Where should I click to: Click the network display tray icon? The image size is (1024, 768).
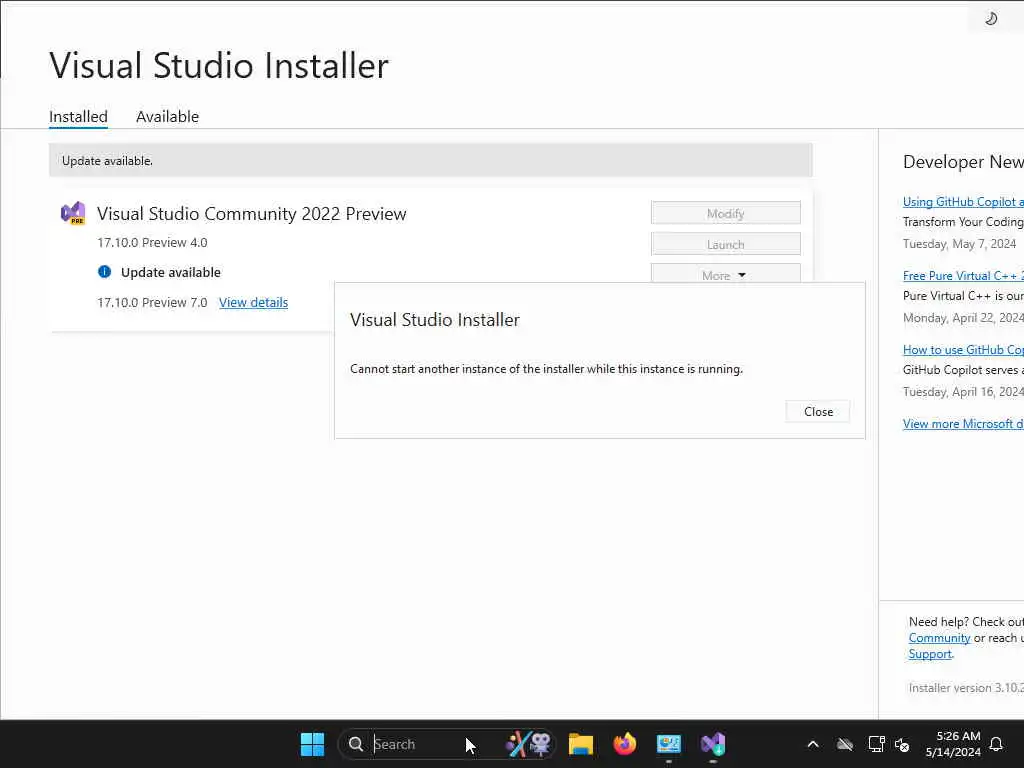point(876,744)
